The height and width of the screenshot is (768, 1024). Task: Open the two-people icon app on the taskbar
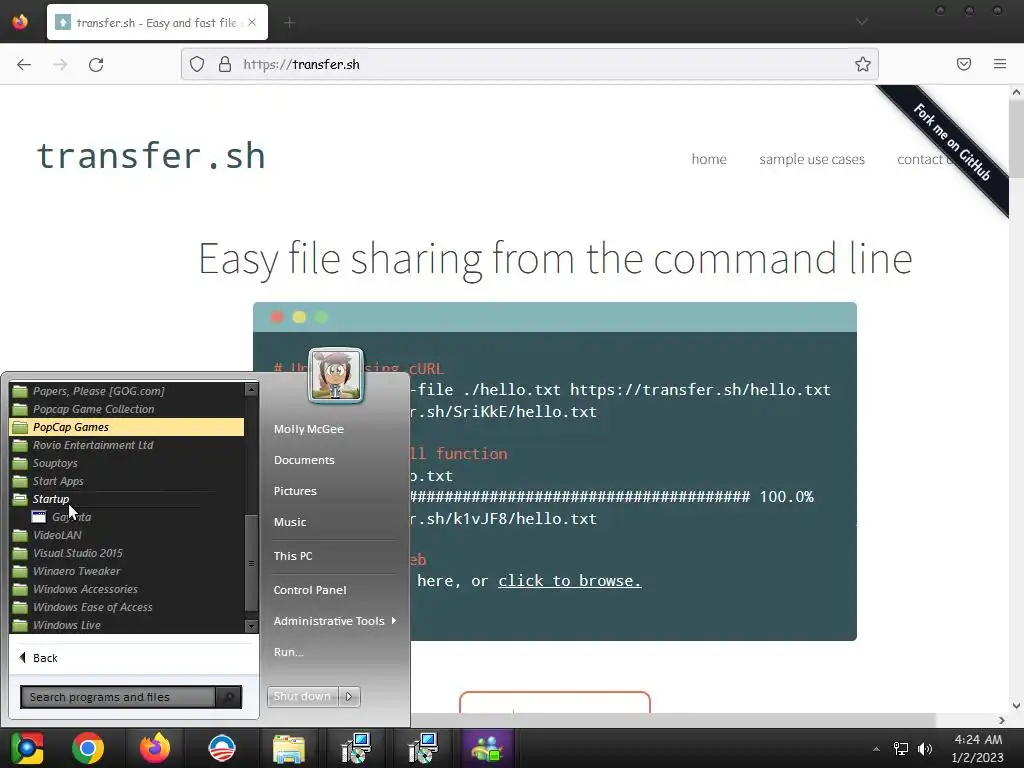487,748
